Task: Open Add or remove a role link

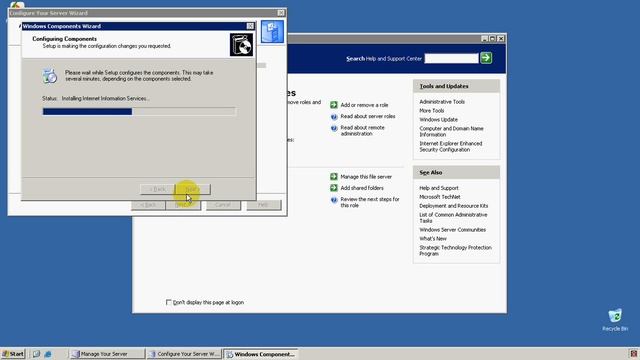Action: [364, 105]
